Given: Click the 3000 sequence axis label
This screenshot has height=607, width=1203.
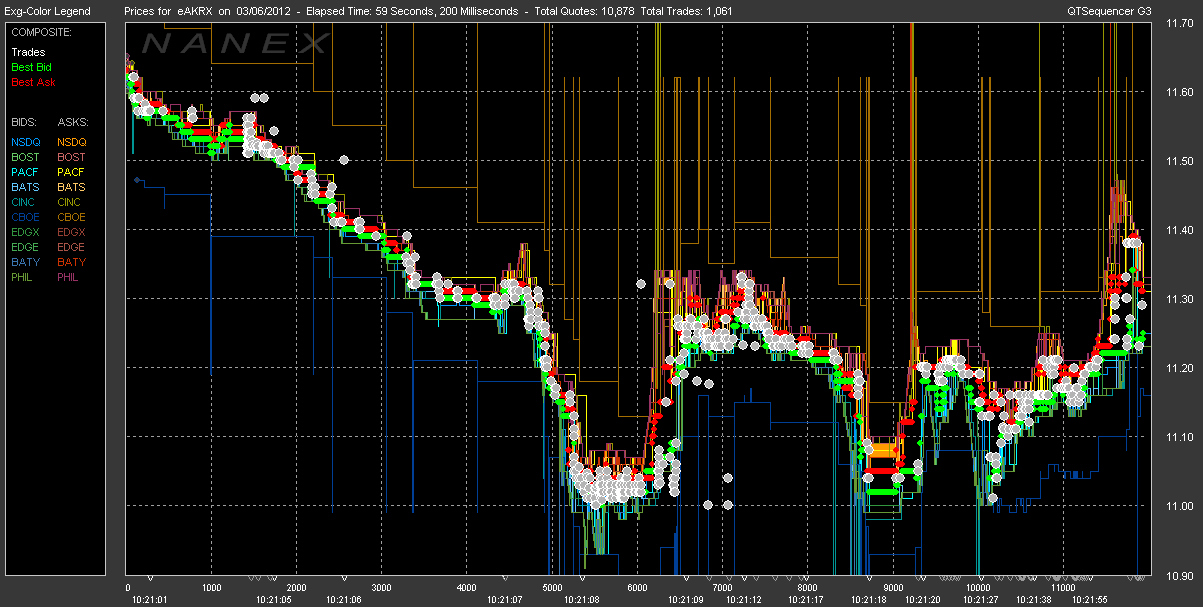Looking at the screenshot, I should [x=381, y=588].
